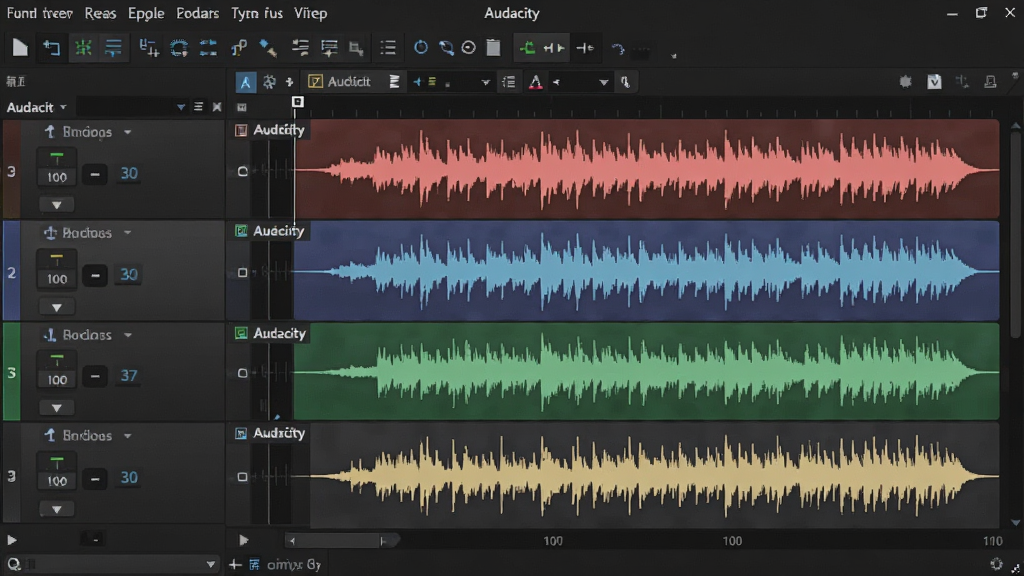The height and width of the screenshot is (576, 1024).
Task: Click the red track's green gain slider
Action: tap(57, 157)
